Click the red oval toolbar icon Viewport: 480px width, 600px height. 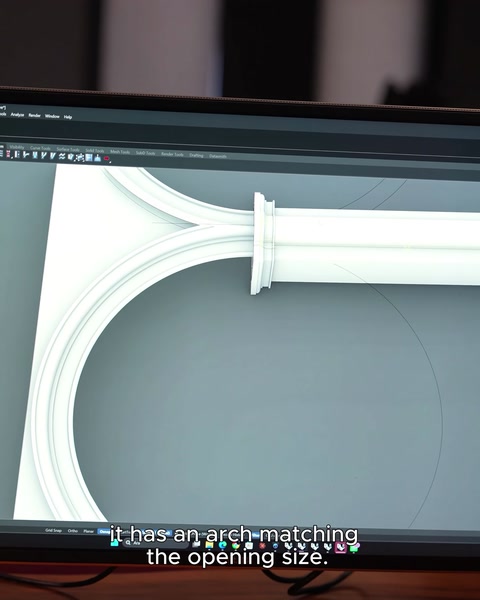click(106, 158)
